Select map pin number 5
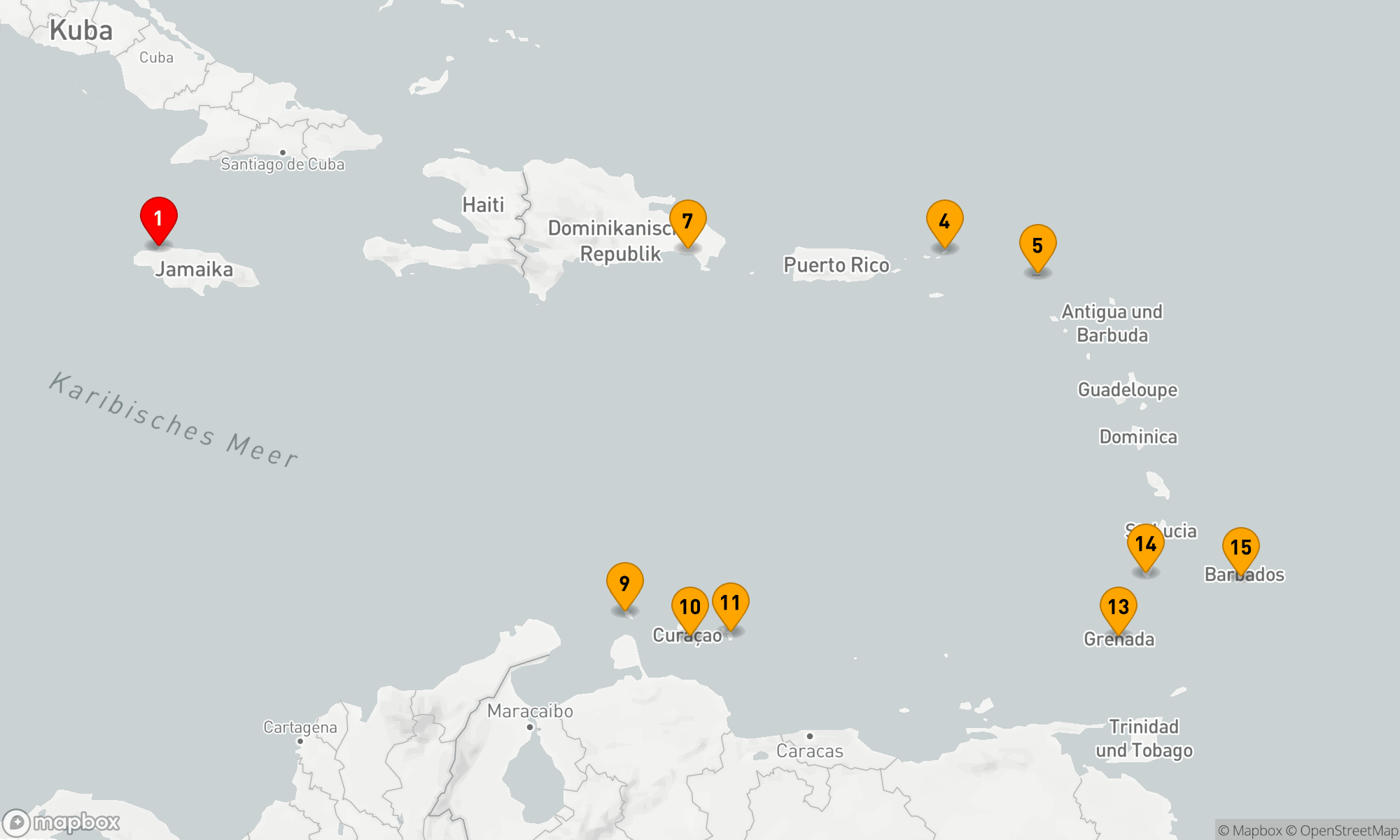Screen dimensions: 1400x840 click(x=1037, y=246)
